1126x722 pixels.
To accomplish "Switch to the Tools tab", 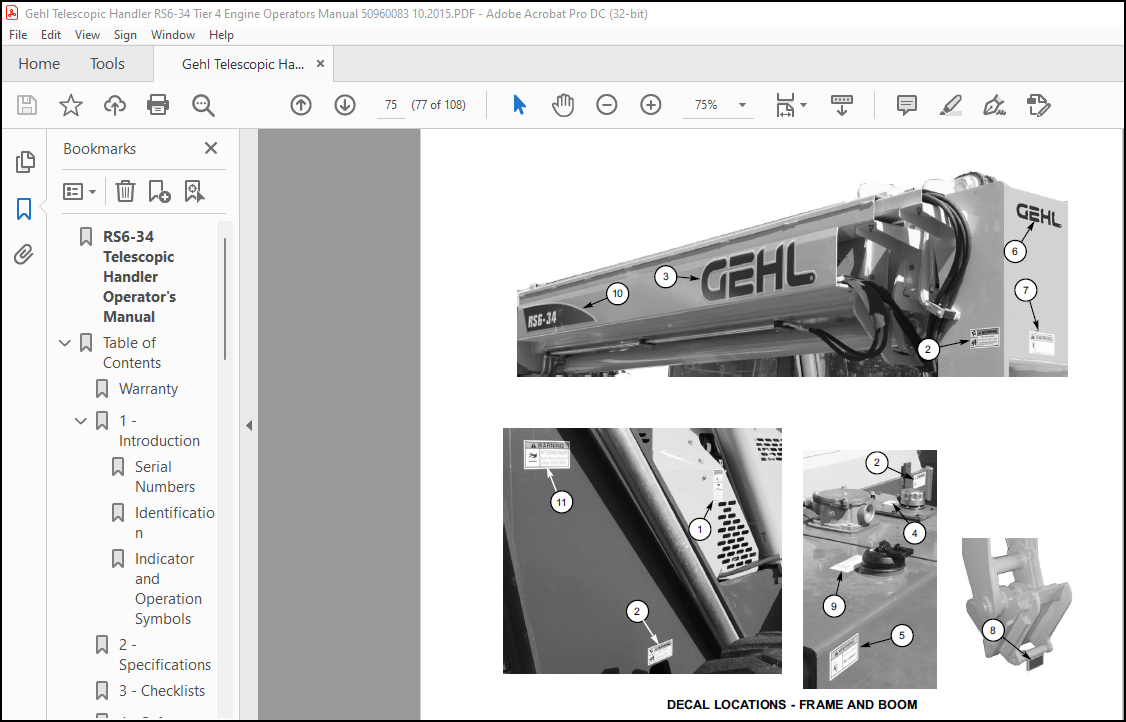I will tap(107, 63).
